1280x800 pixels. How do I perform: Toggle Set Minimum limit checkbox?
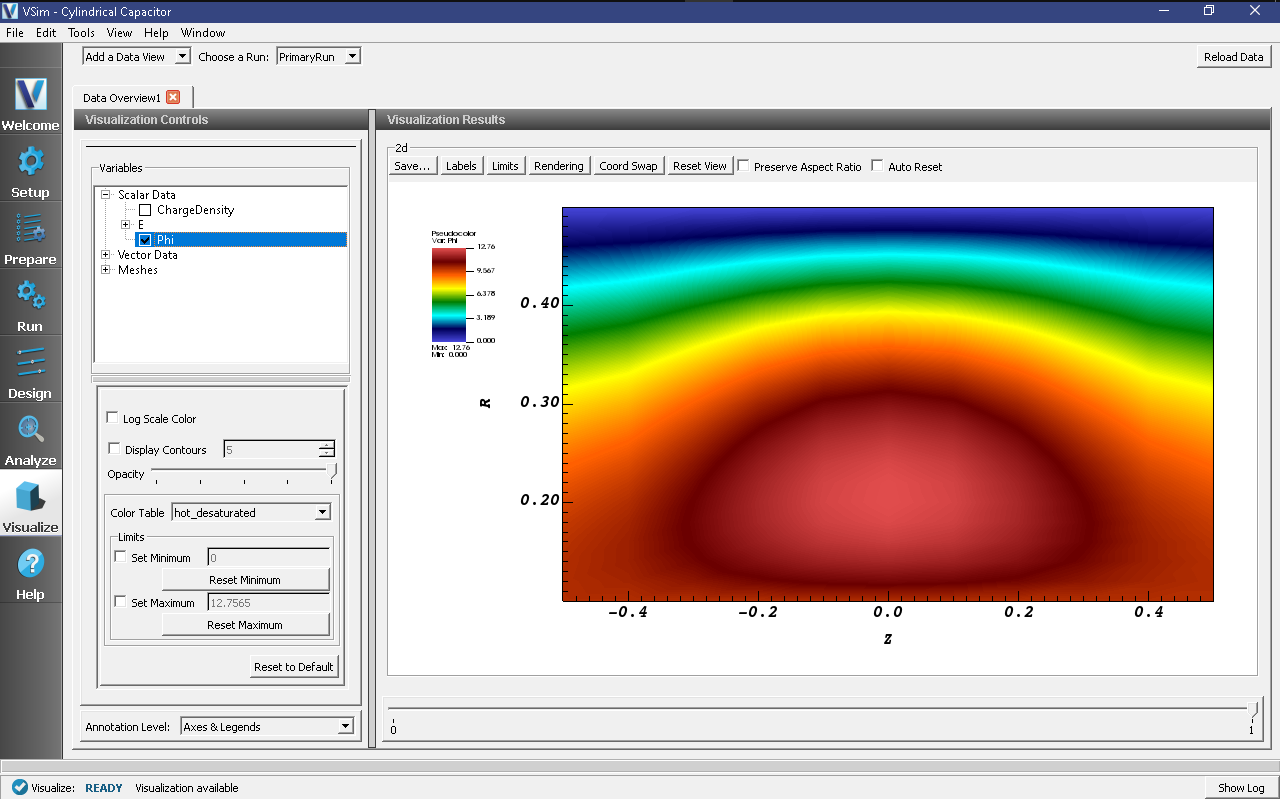[121, 557]
